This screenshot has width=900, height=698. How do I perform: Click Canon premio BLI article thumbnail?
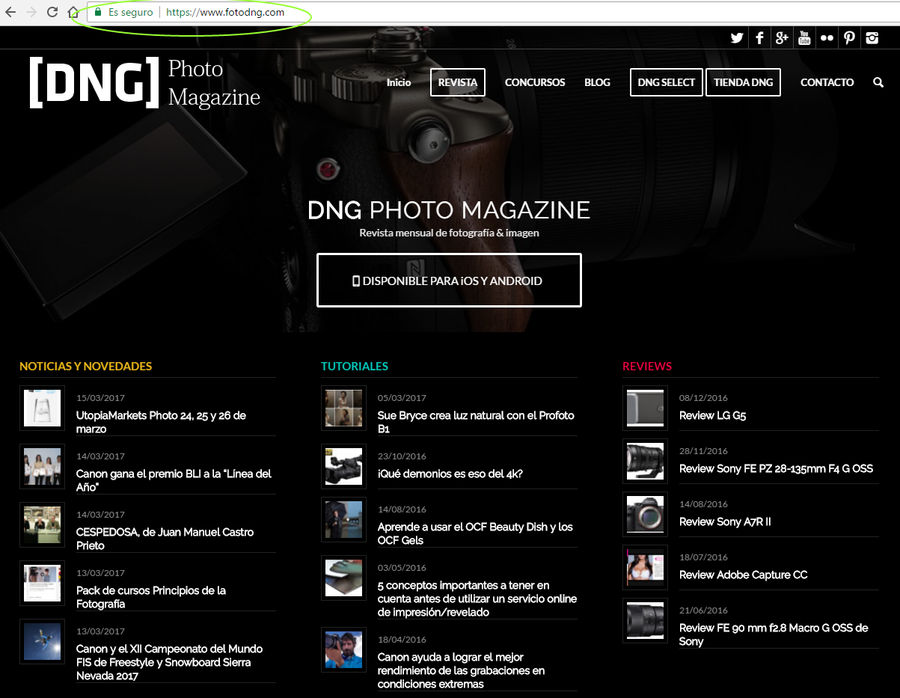[x=42, y=467]
